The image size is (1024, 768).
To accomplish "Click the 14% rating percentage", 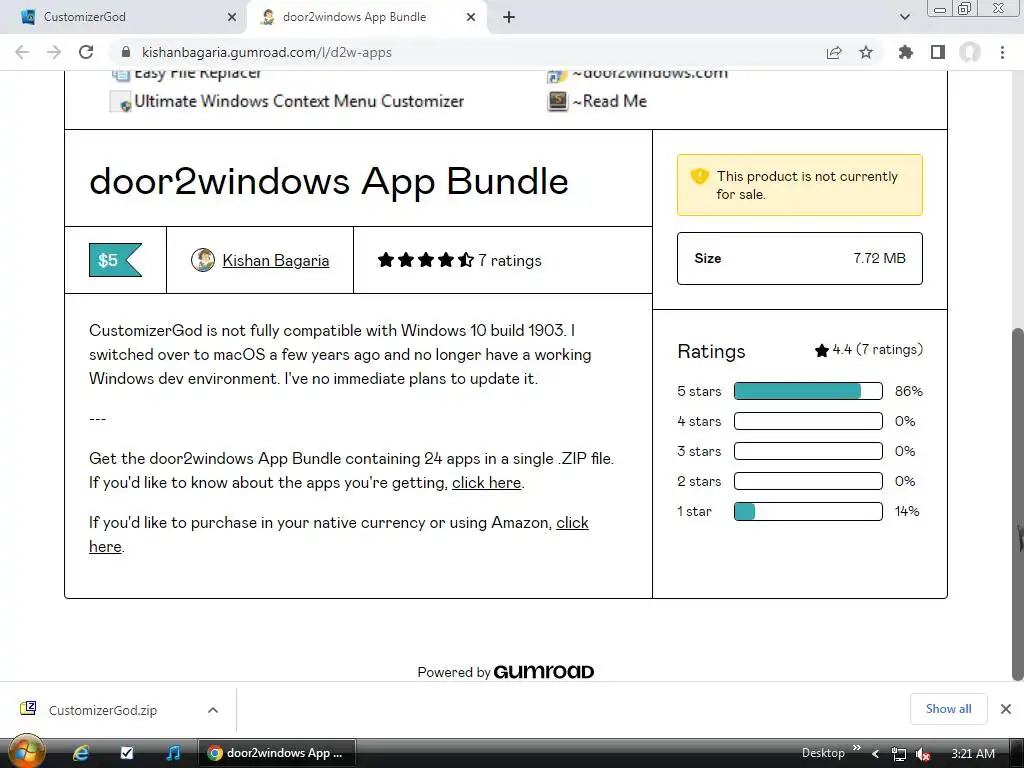I will tap(907, 511).
